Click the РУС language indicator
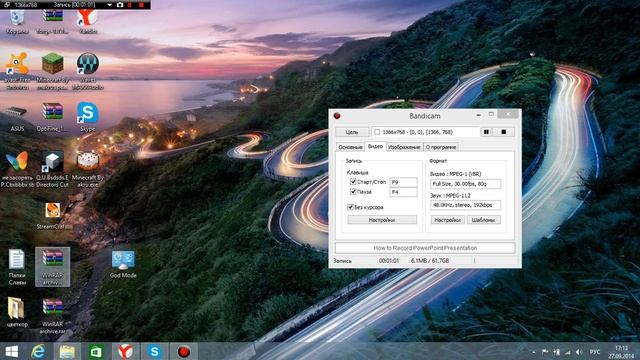Viewport: 640px width, 360px height. (x=595, y=352)
